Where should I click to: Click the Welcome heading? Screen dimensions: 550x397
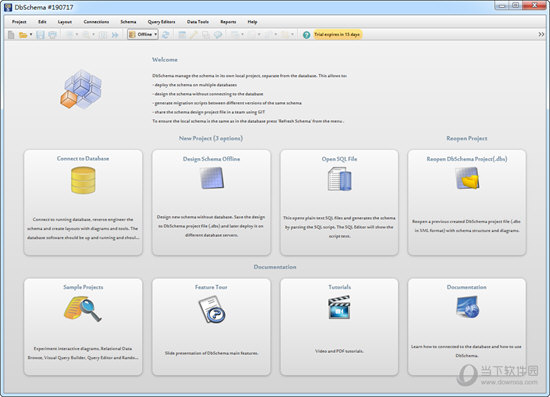coord(165,60)
